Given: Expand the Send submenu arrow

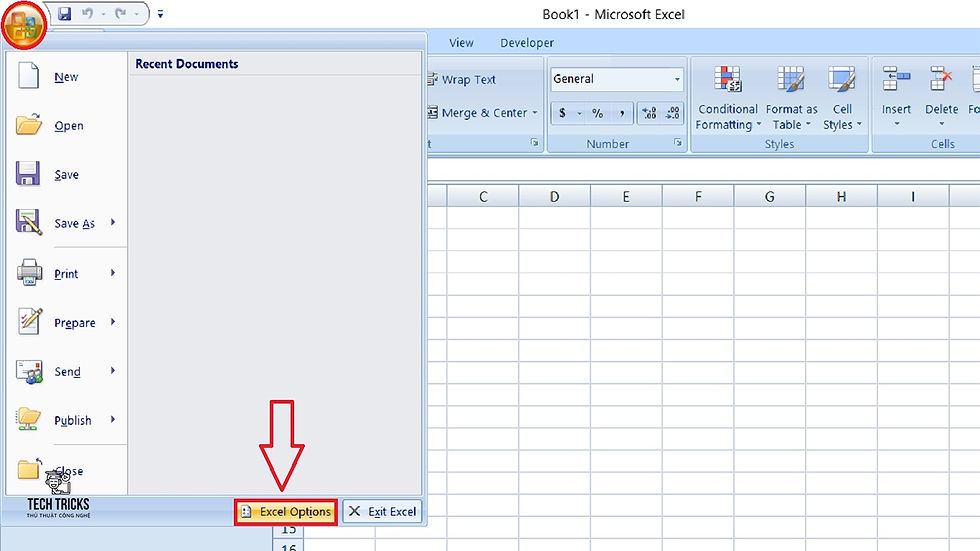Looking at the screenshot, I should (x=113, y=370).
